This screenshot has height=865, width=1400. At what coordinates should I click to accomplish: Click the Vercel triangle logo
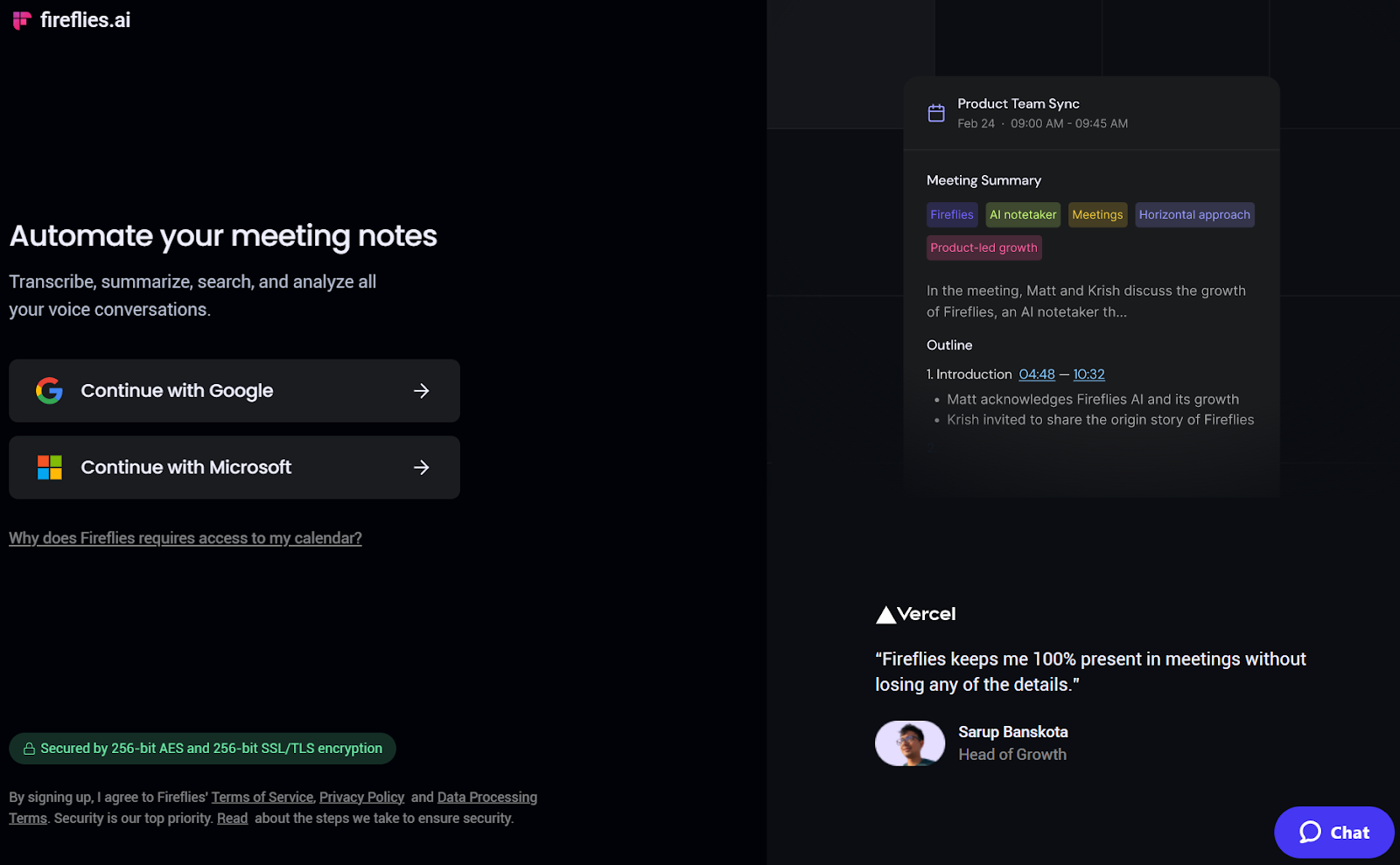point(885,615)
